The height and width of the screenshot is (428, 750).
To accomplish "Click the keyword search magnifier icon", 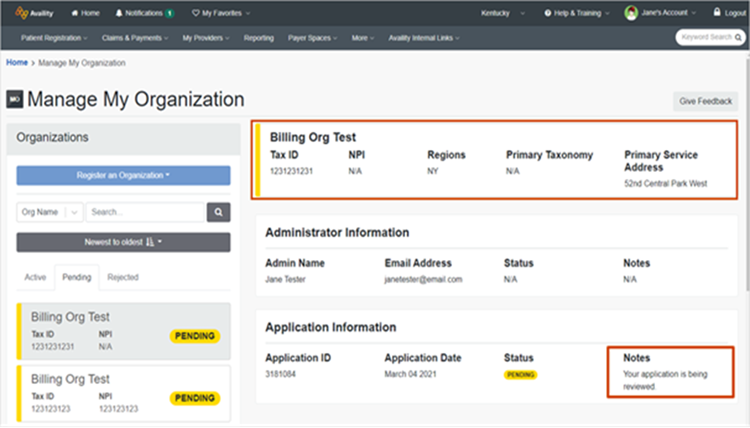I will coord(738,37).
